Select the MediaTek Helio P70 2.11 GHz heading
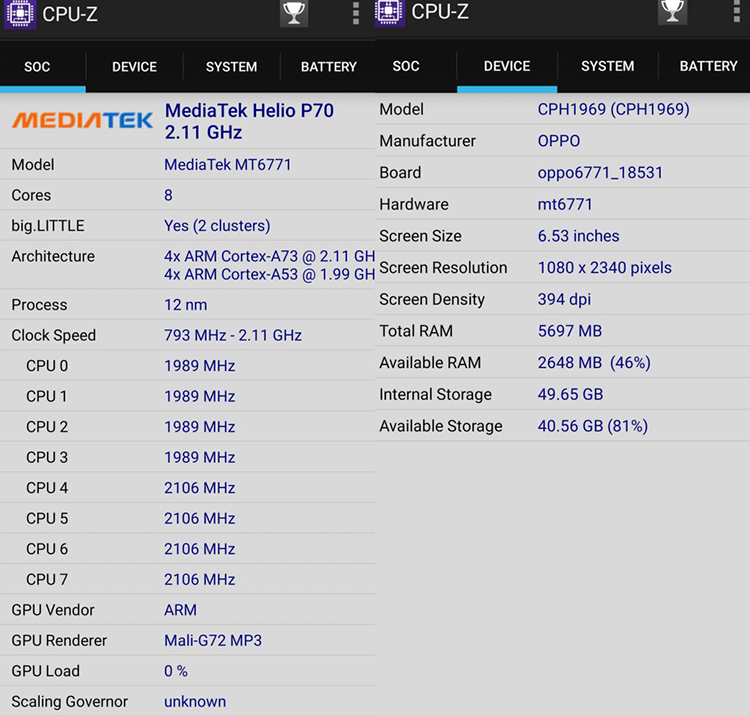 click(249, 121)
